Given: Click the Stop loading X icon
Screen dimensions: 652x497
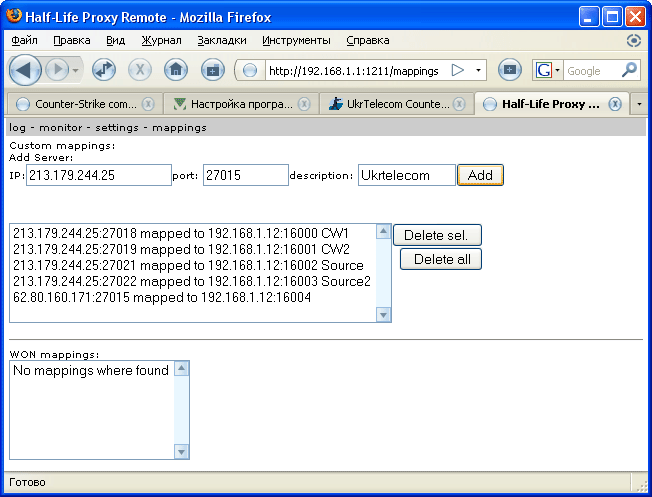Looking at the screenshot, I should tap(140, 70).
